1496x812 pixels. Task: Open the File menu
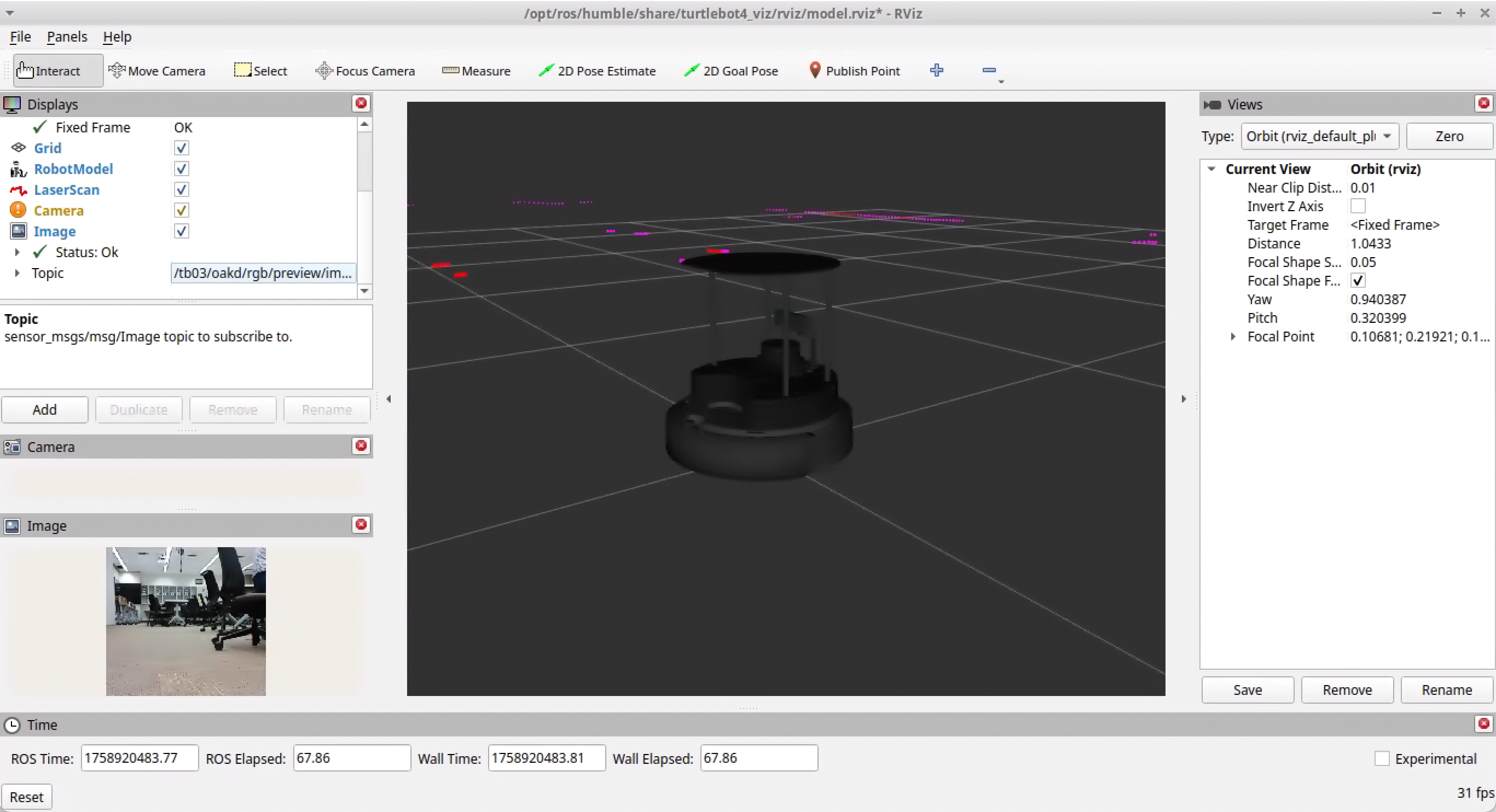[20, 37]
